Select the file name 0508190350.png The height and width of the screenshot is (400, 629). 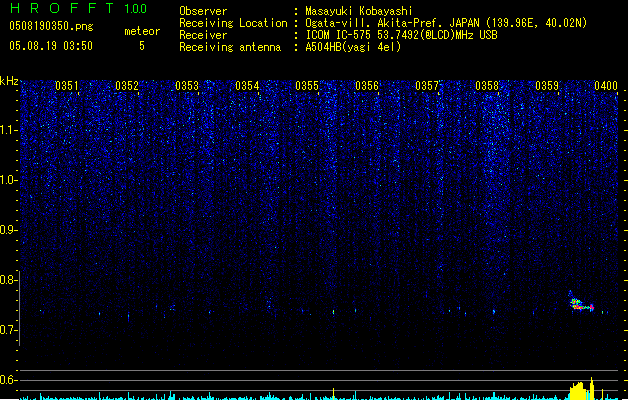click(51, 27)
